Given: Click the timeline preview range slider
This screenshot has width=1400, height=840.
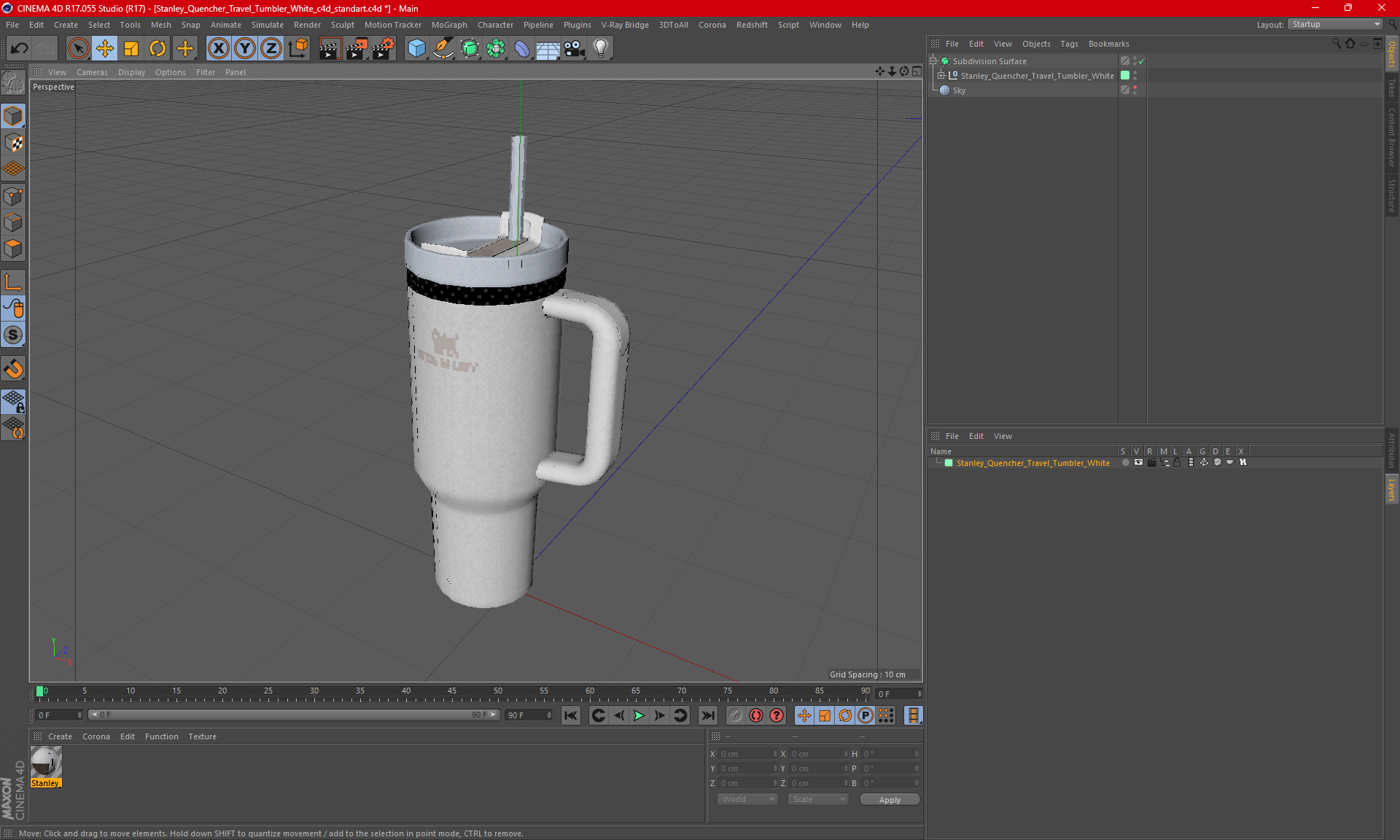Looking at the screenshot, I should point(294,715).
